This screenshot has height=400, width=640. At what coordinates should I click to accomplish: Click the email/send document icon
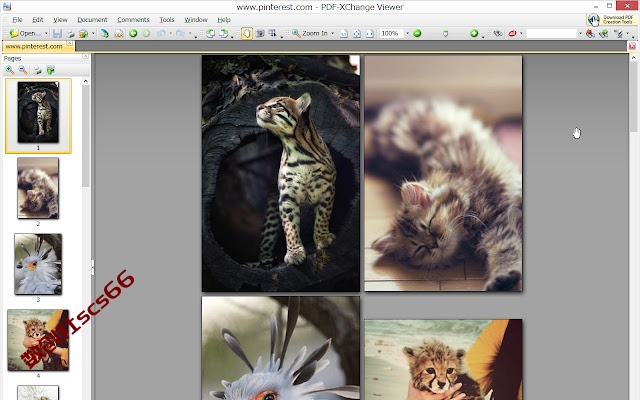(x=84, y=33)
